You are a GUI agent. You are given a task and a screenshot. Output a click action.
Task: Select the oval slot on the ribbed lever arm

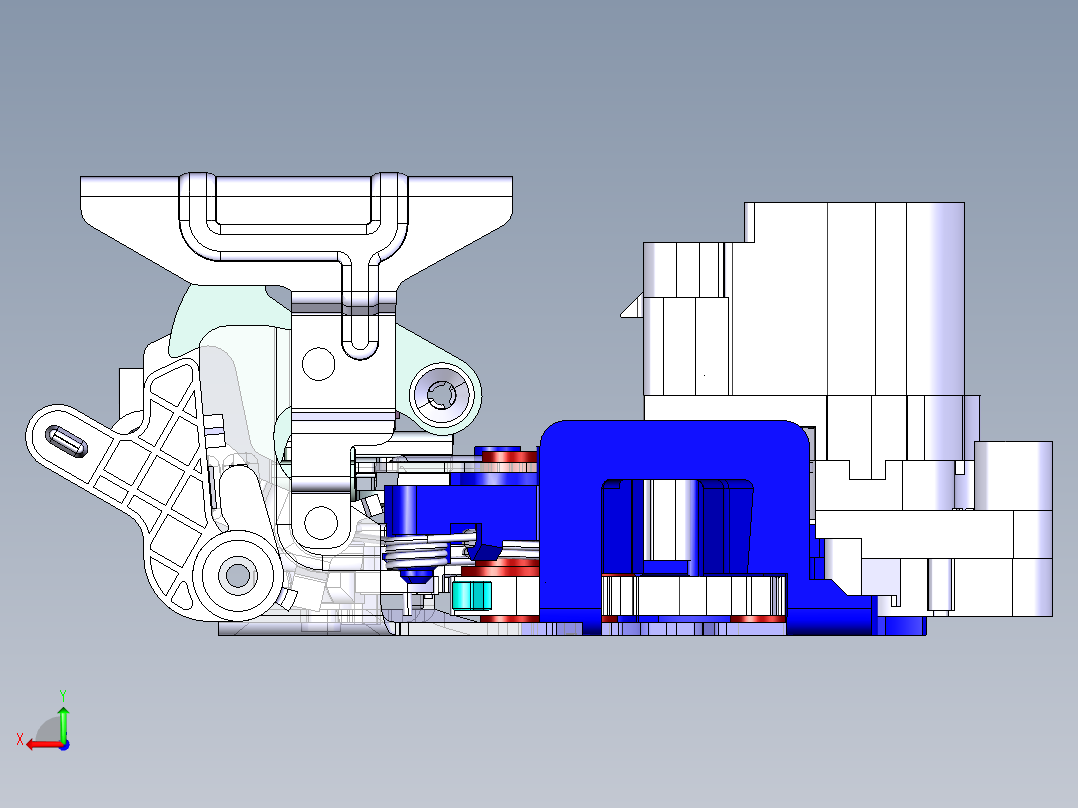[66, 440]
